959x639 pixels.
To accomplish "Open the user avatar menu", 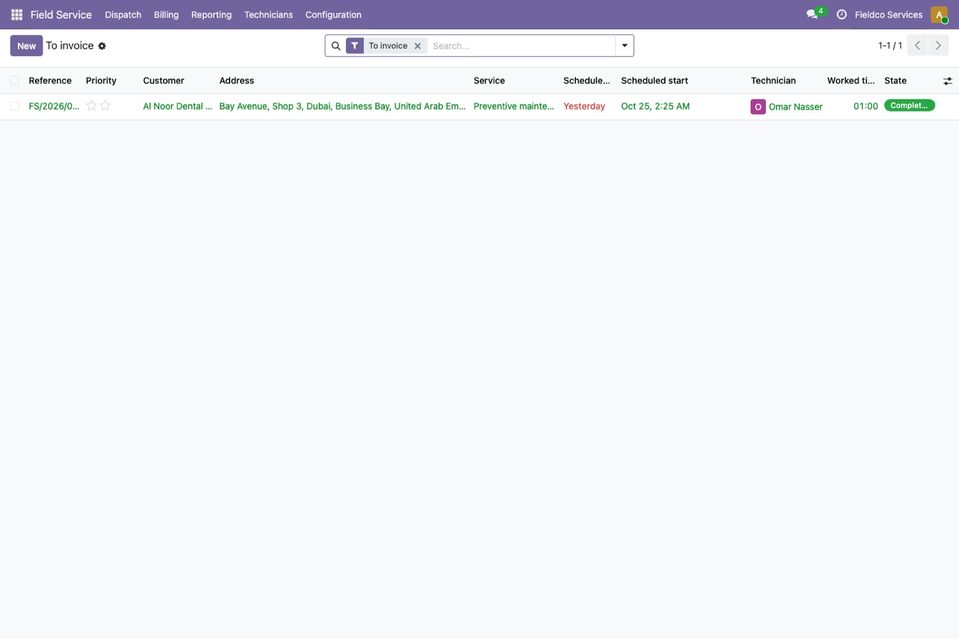I will click(x=939, y=15).
